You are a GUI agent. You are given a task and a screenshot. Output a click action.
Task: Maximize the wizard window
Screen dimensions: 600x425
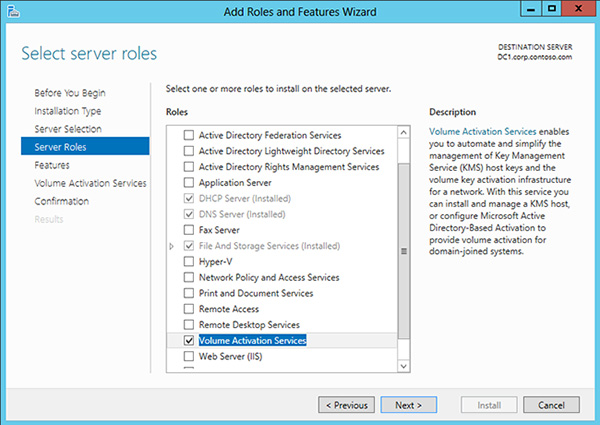pyautogui.click(x=548, y=11)
